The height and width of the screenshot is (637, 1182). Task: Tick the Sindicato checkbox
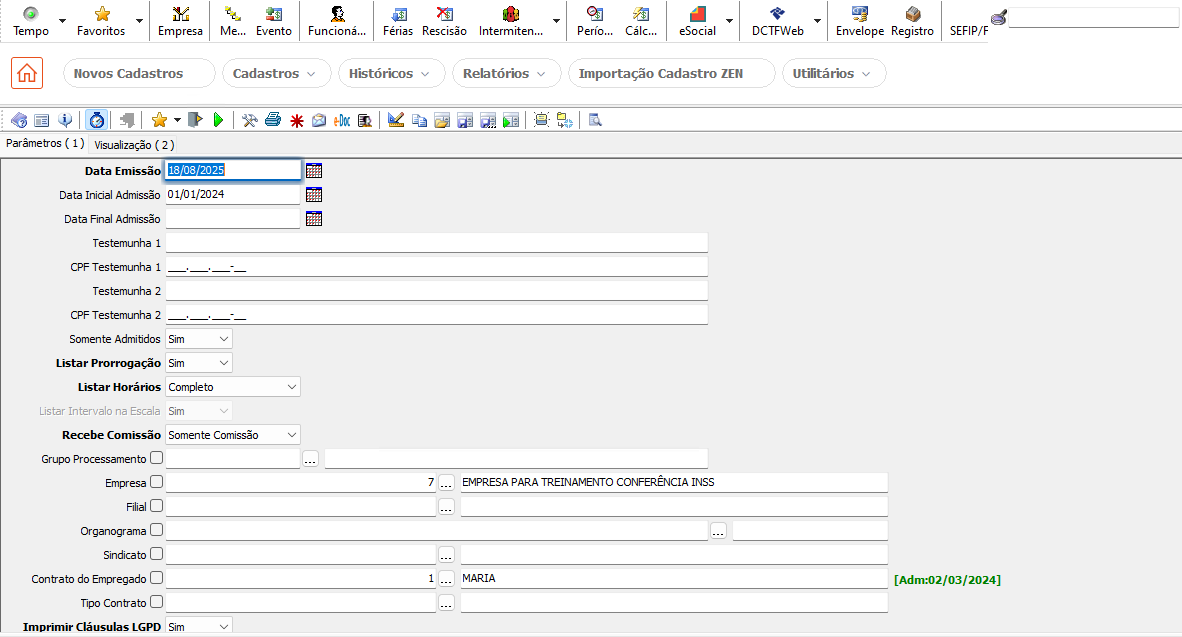click(x=156, y=554)
